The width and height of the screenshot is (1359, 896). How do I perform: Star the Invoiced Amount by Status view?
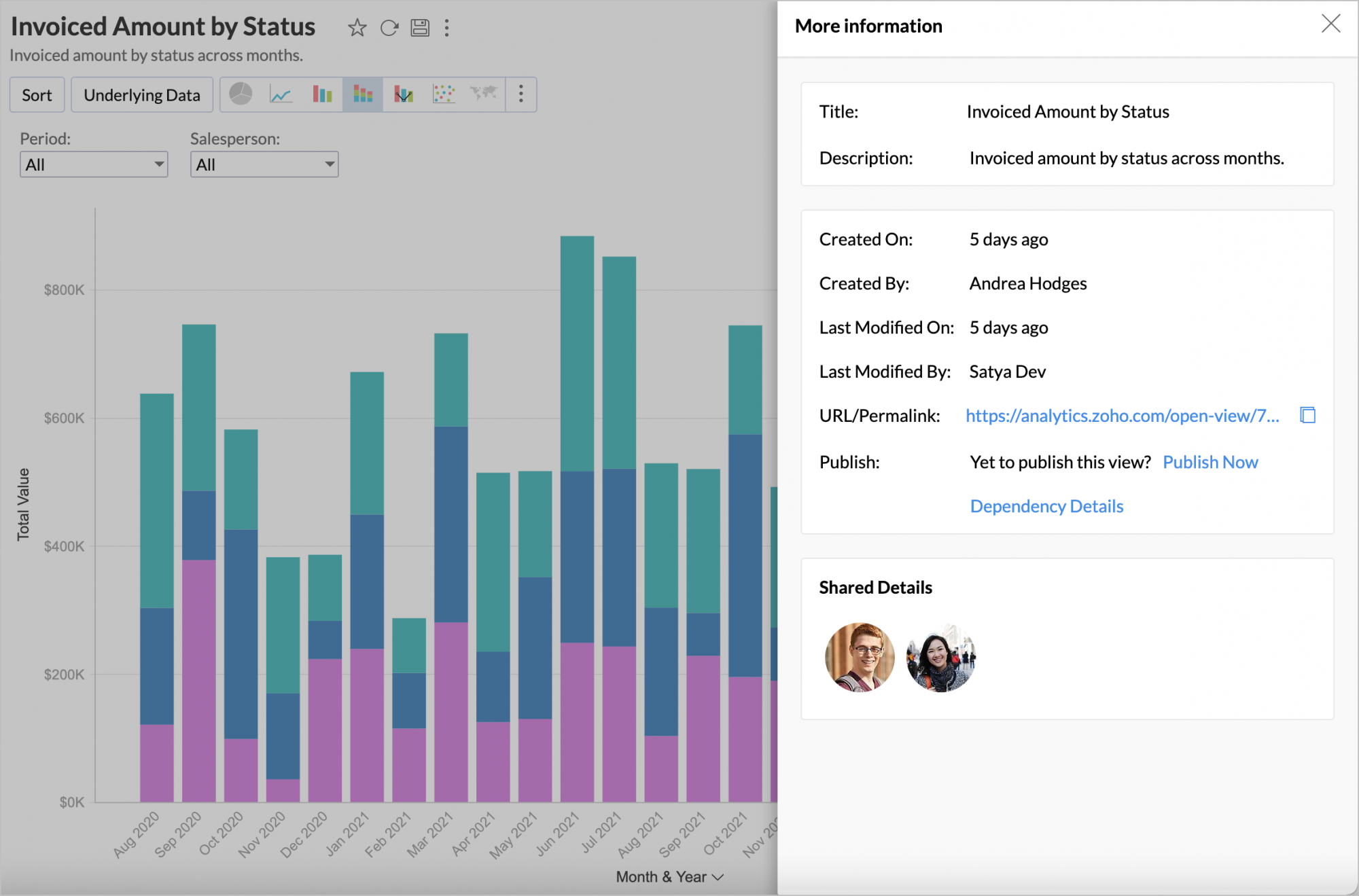click(357, 28)
